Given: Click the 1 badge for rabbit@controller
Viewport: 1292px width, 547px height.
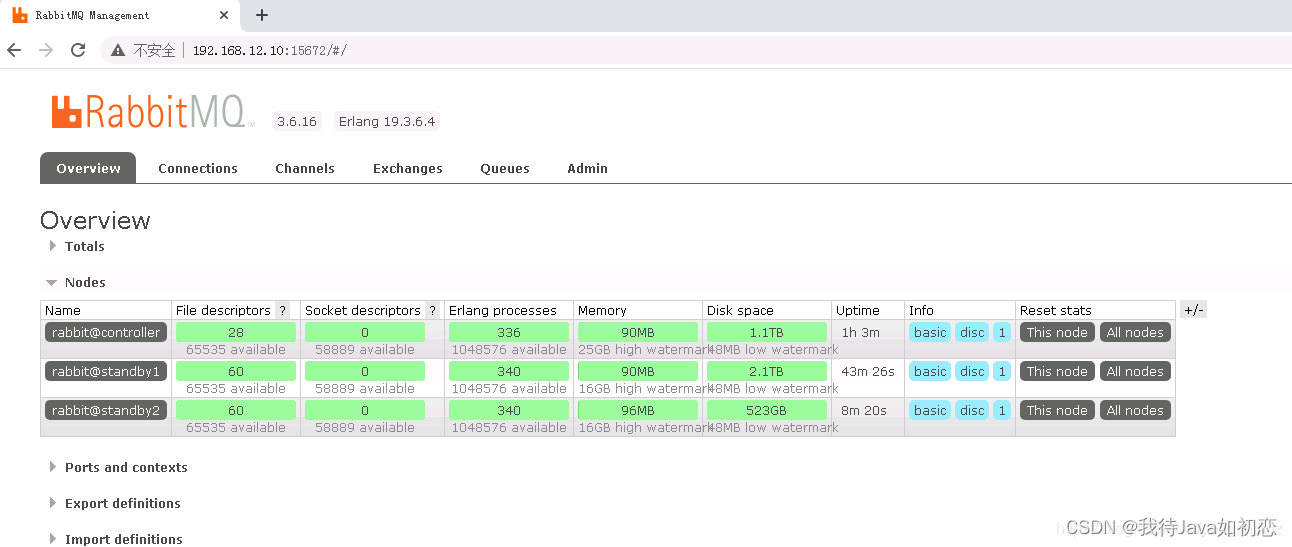Looking at the screenshot, I should point(1002,332).
